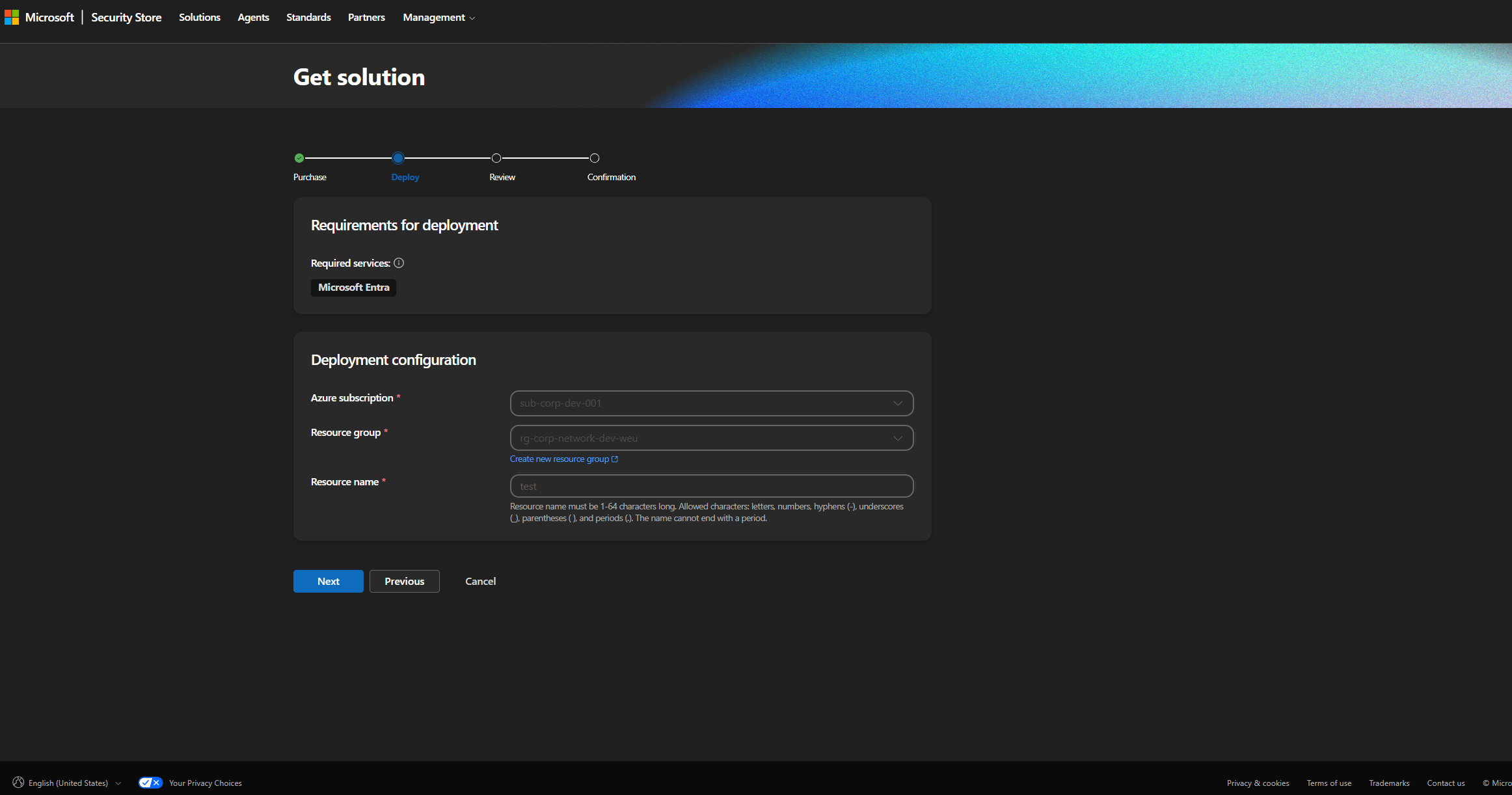Click the Required services info icon

pyautogui.click(x=399, y=263)
